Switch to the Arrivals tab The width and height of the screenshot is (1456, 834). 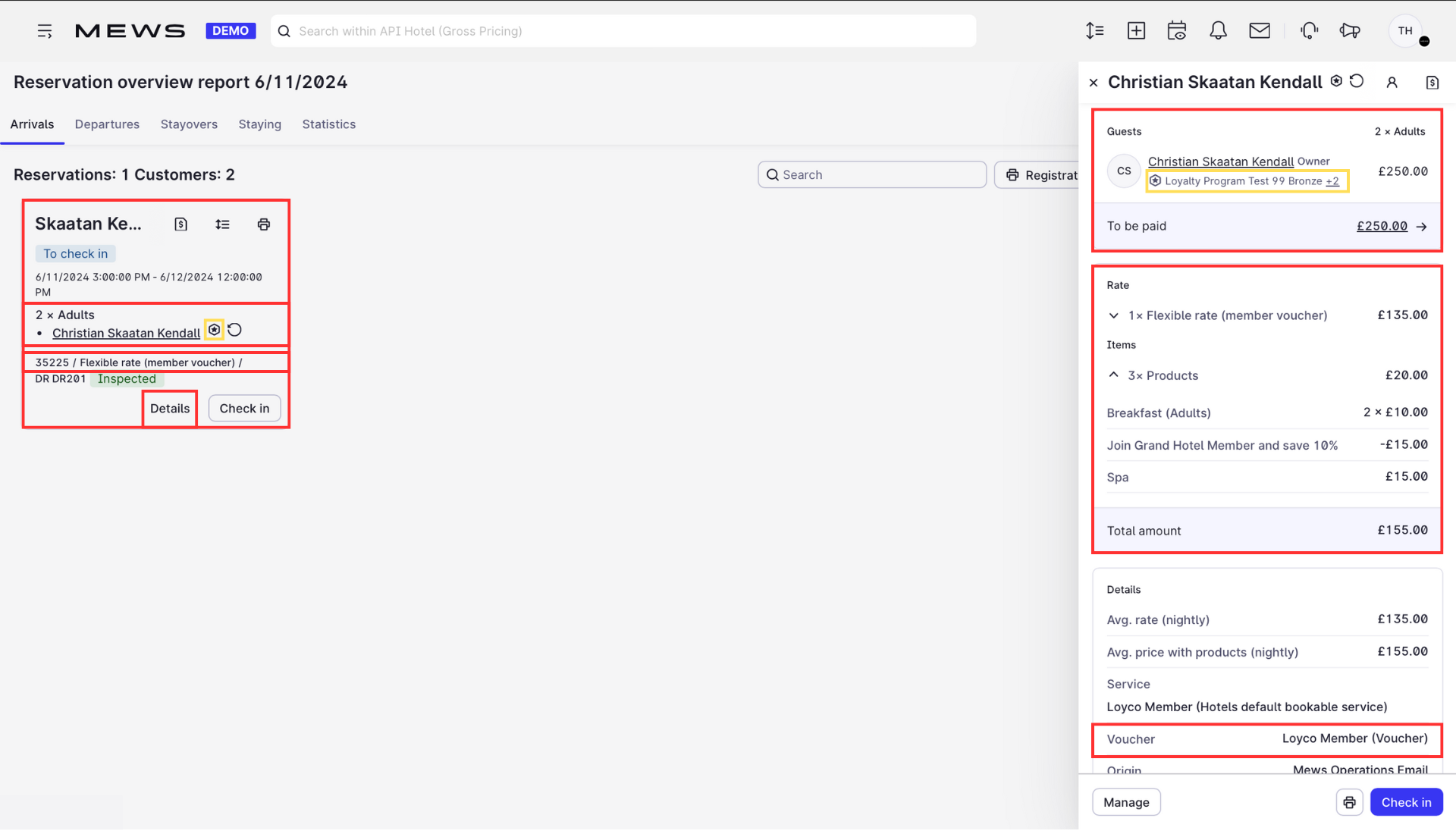click(32, 124)
